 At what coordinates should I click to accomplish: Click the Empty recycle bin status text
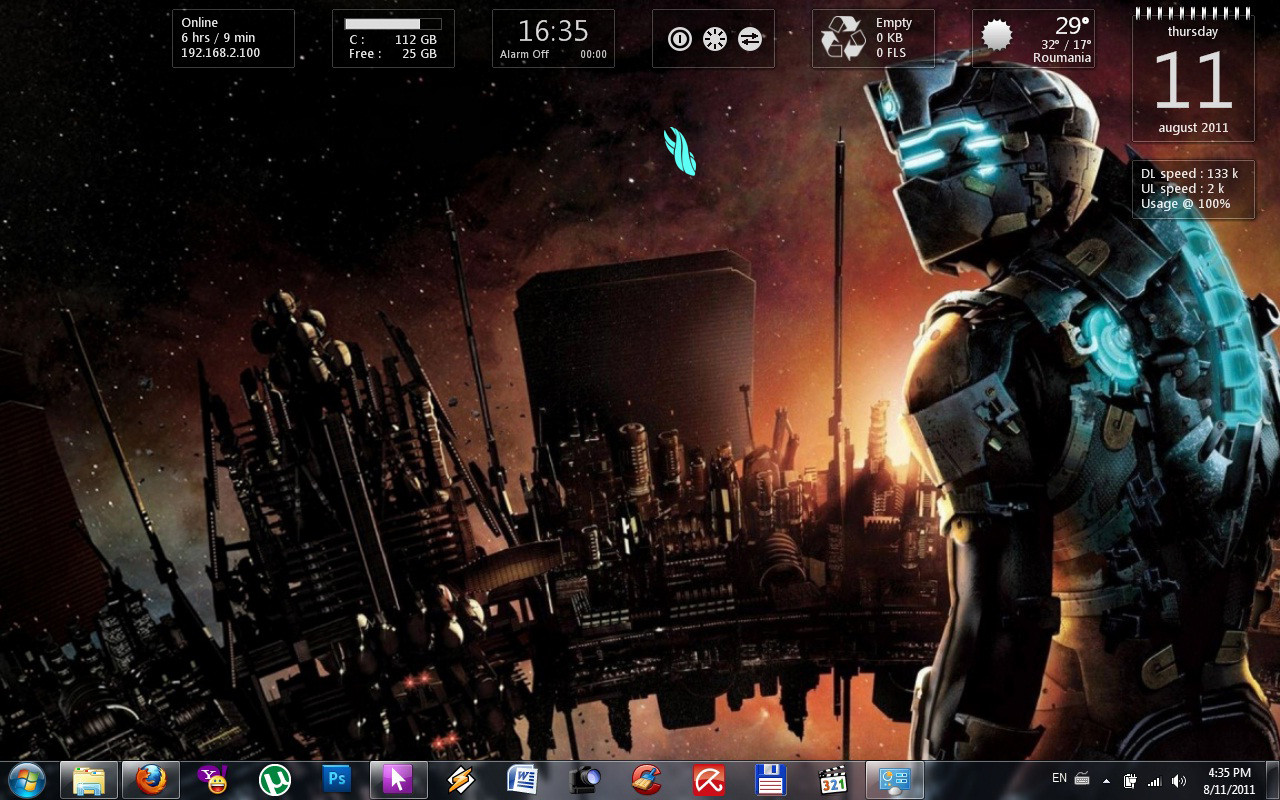(x=894, y=22)
